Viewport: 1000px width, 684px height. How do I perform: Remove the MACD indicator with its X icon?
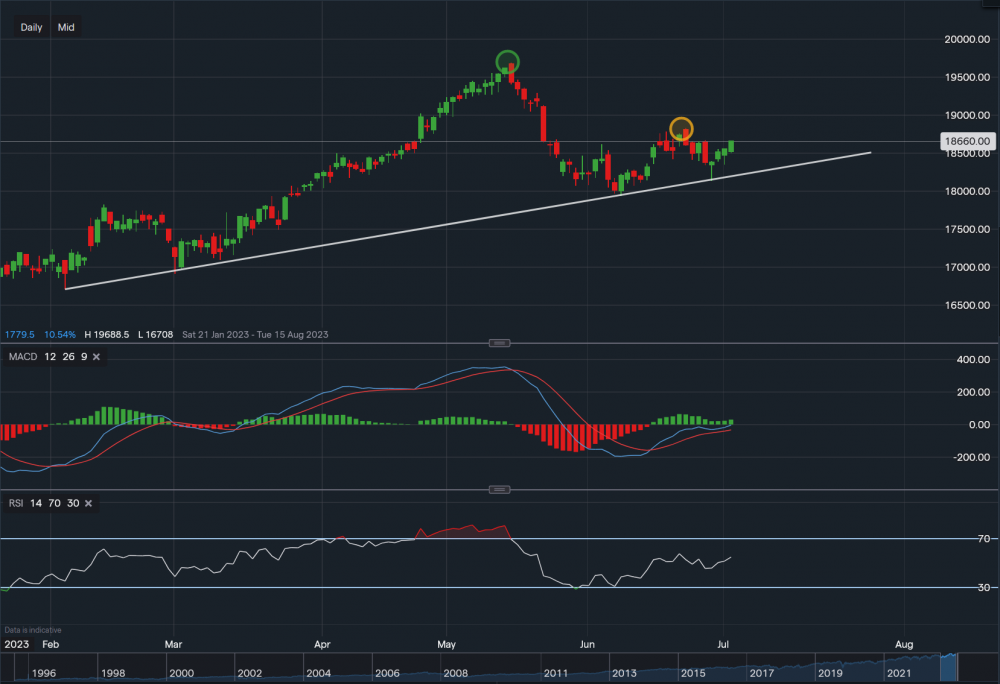pos(96,356)
